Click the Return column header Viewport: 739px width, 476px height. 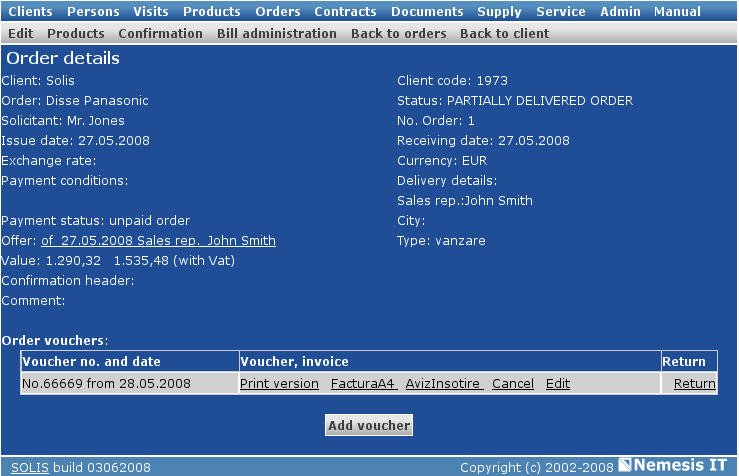pyautogui.click(x=689, y=361)
